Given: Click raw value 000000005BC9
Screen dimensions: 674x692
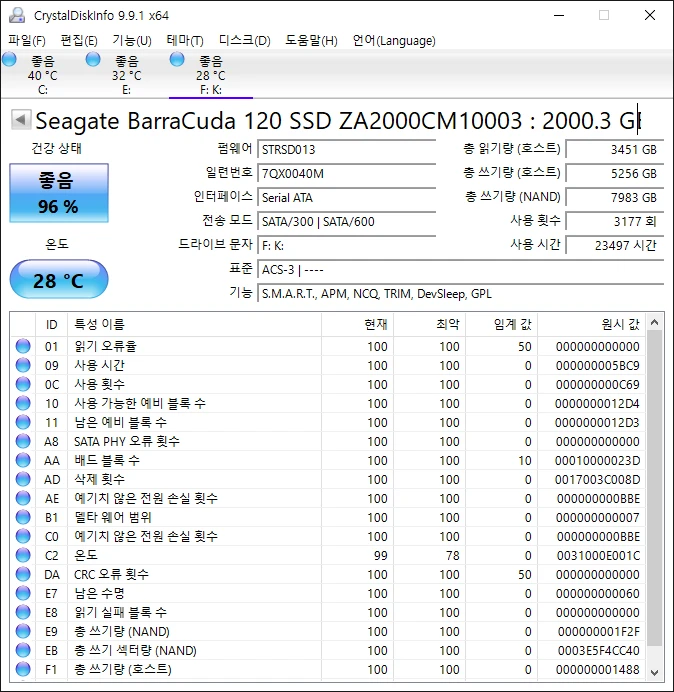Looking at the screenshot, I should point(598,366).
